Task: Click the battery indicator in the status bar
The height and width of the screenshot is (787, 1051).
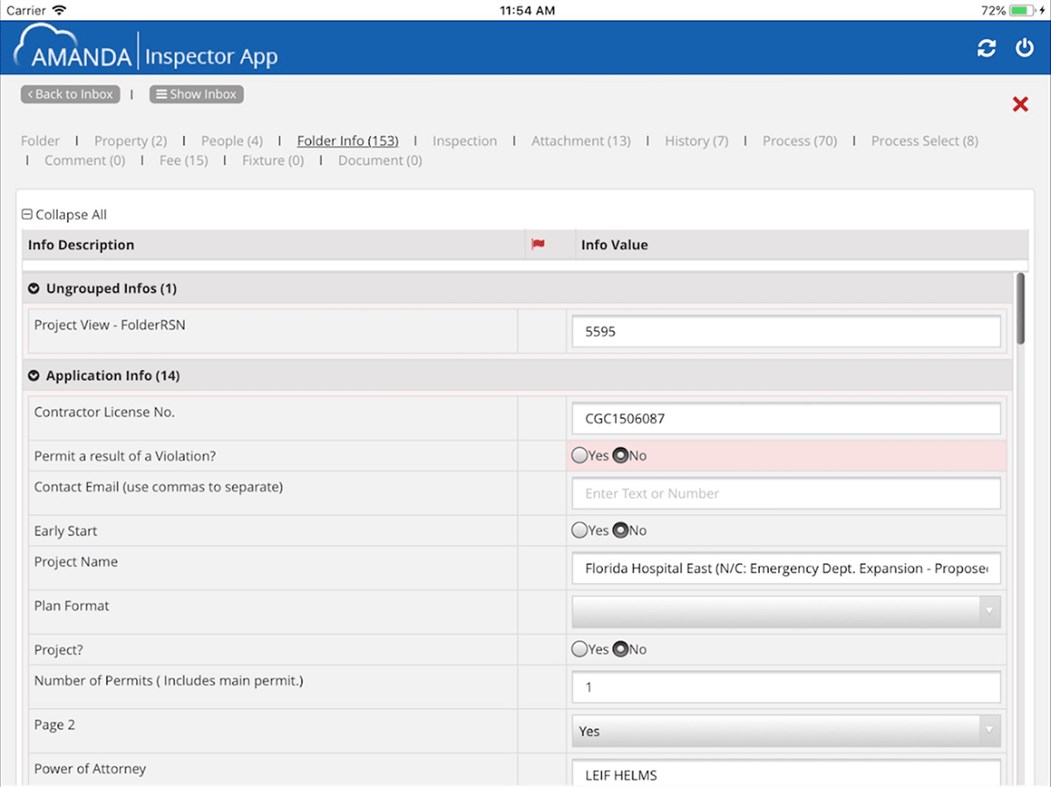Action: 1021,10
